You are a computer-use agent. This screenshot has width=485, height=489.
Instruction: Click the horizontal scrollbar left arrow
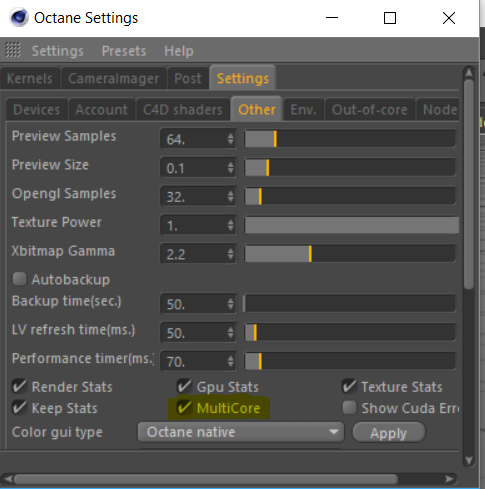tap(8, 479)
